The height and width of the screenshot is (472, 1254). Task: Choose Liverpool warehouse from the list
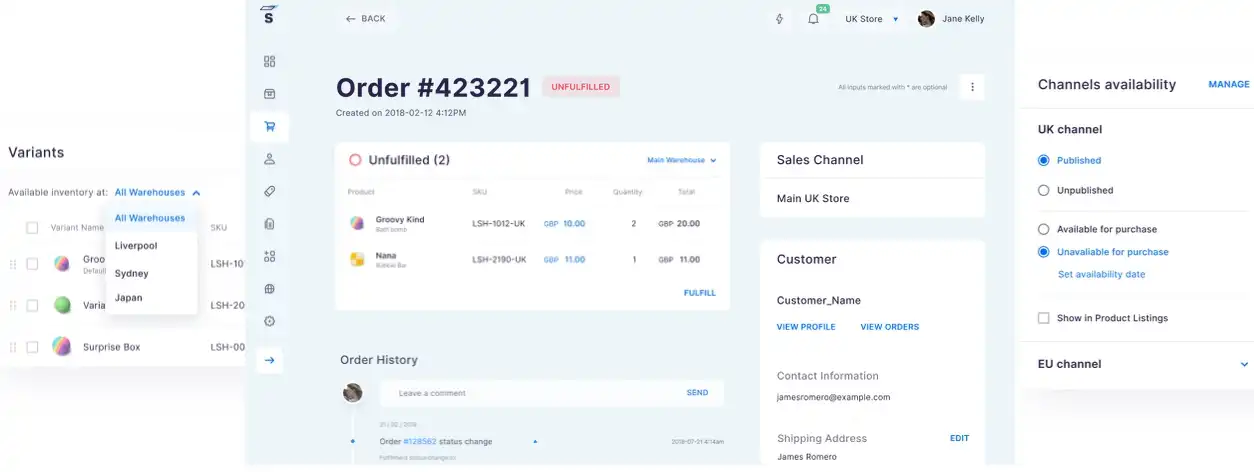click(136, 245)
